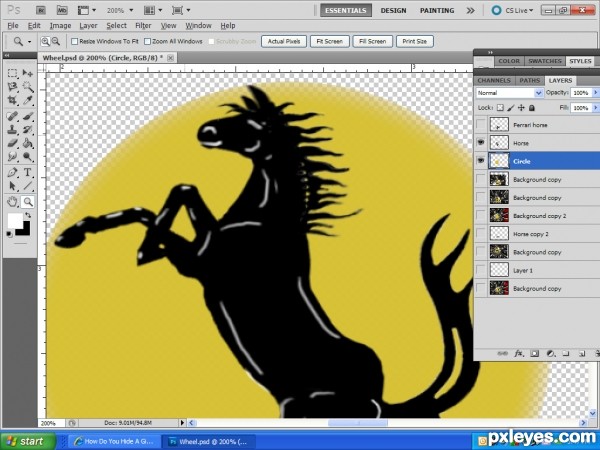Select the Eyedropper tool
Screen dimensions: 600x450
coord(28,101)
